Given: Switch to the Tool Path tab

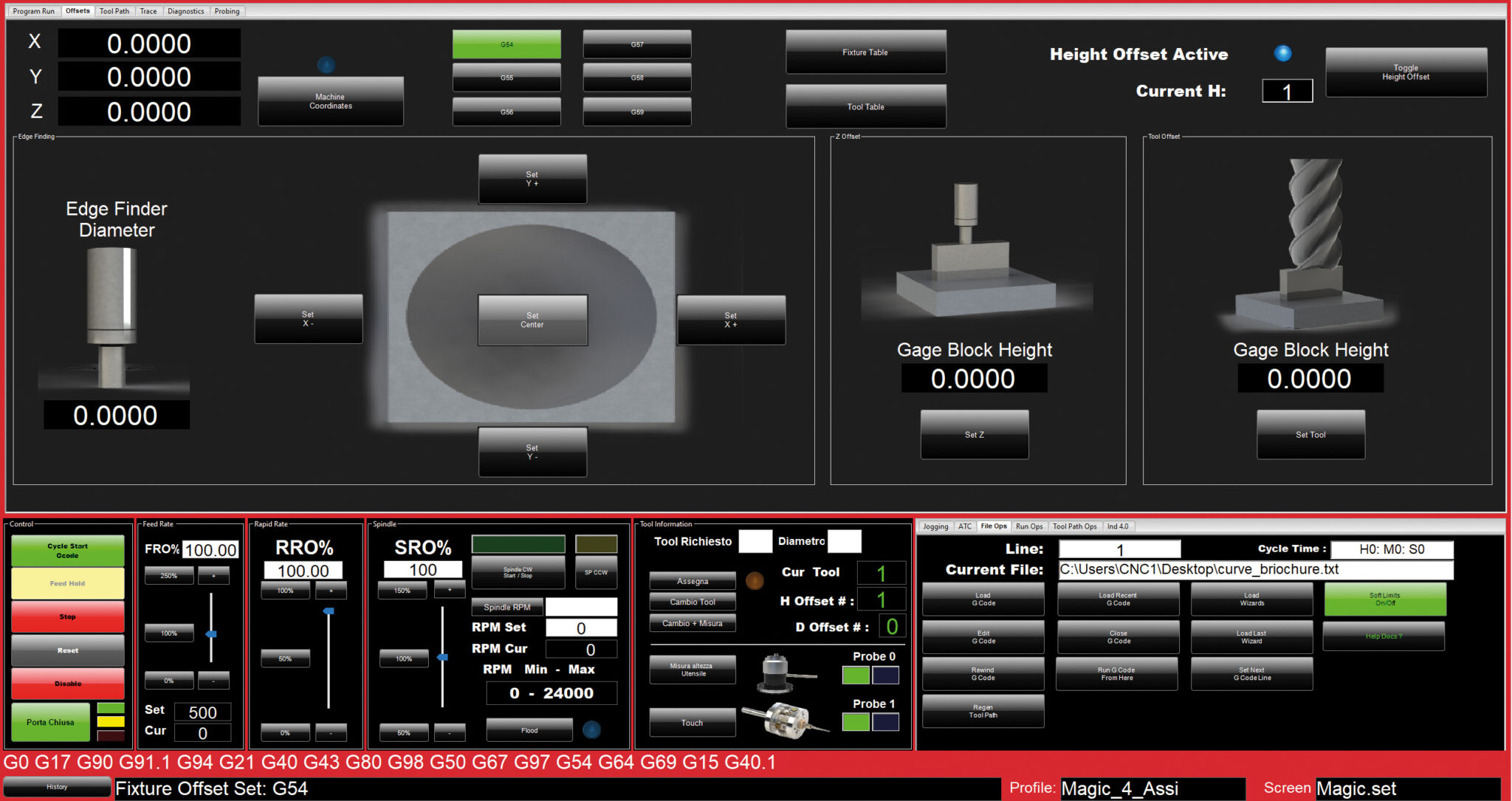Looking at the screenshot, I should coord(114,11).
